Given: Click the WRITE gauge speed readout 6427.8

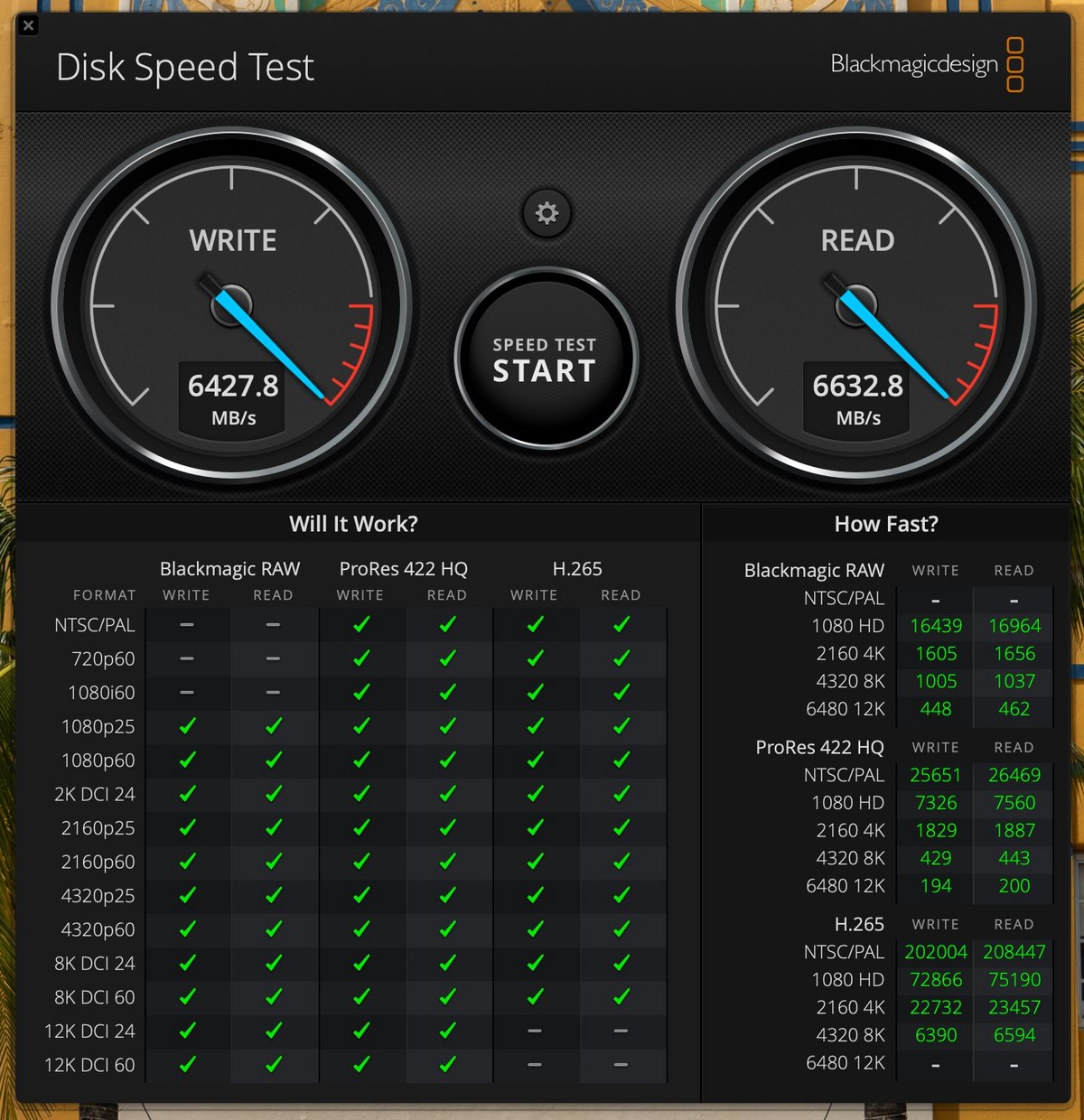Looking at the screenshot, I should [x=233, y=387].
